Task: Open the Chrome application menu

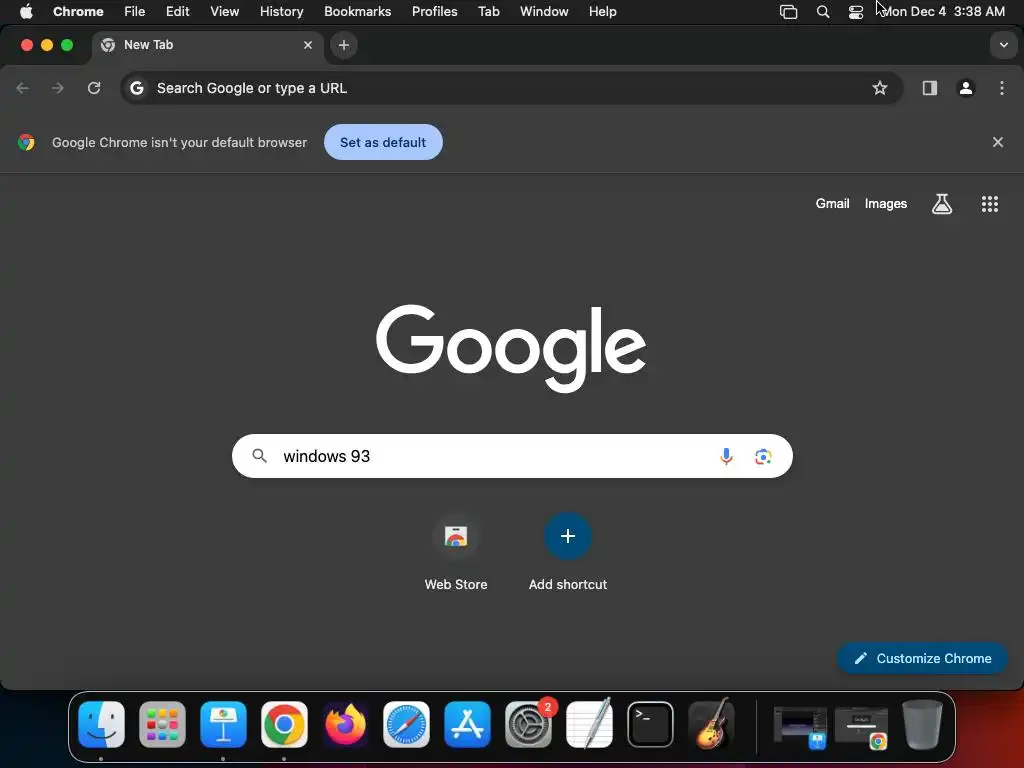Action: point(78,11)
